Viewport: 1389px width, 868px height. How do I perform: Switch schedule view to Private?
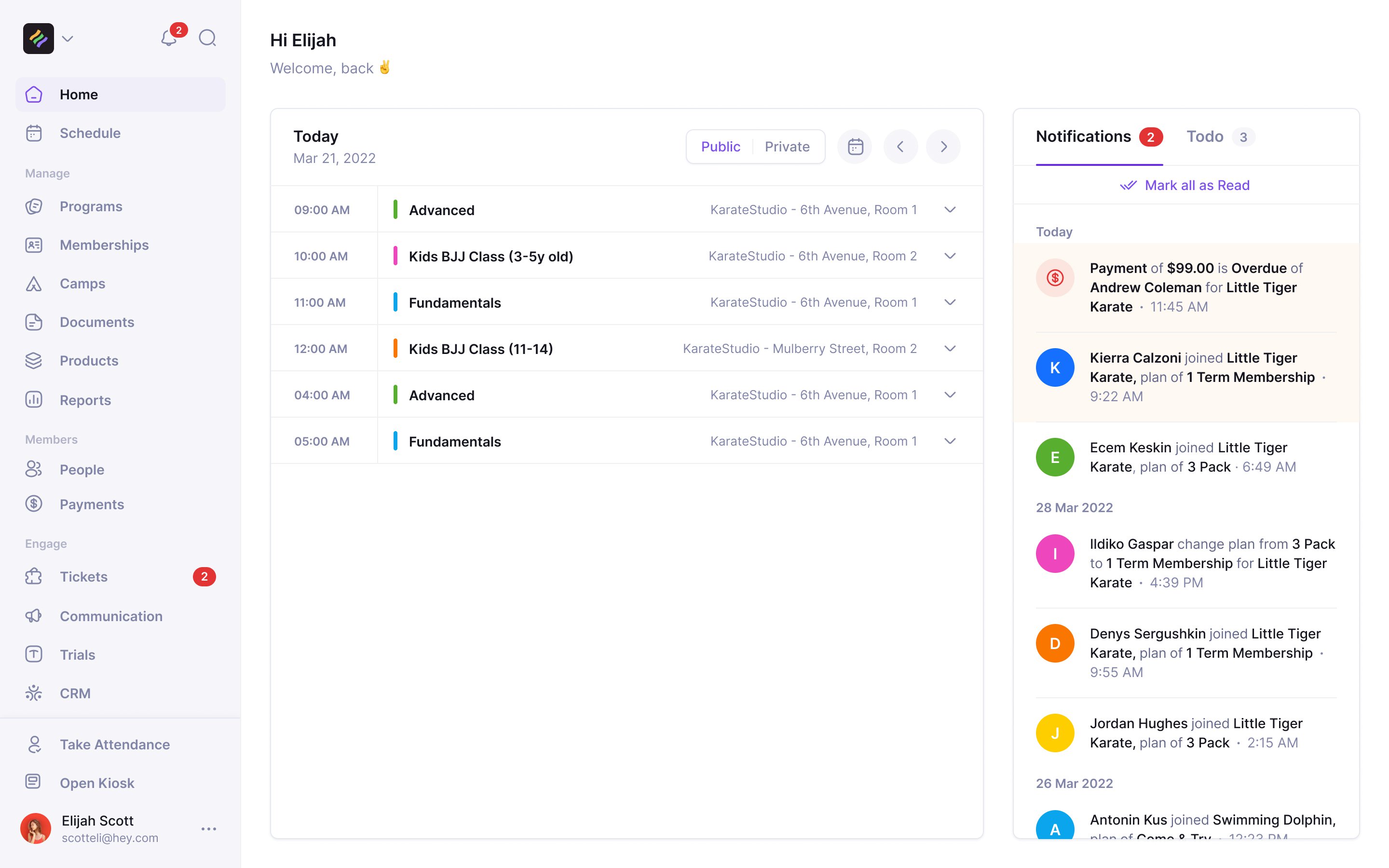click(787, 147)
